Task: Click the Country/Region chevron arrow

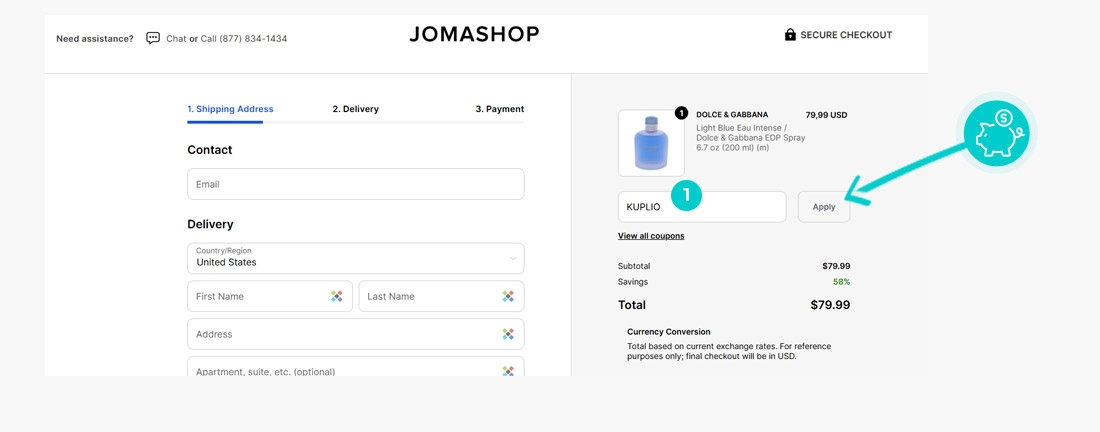Action: [513, 259]
